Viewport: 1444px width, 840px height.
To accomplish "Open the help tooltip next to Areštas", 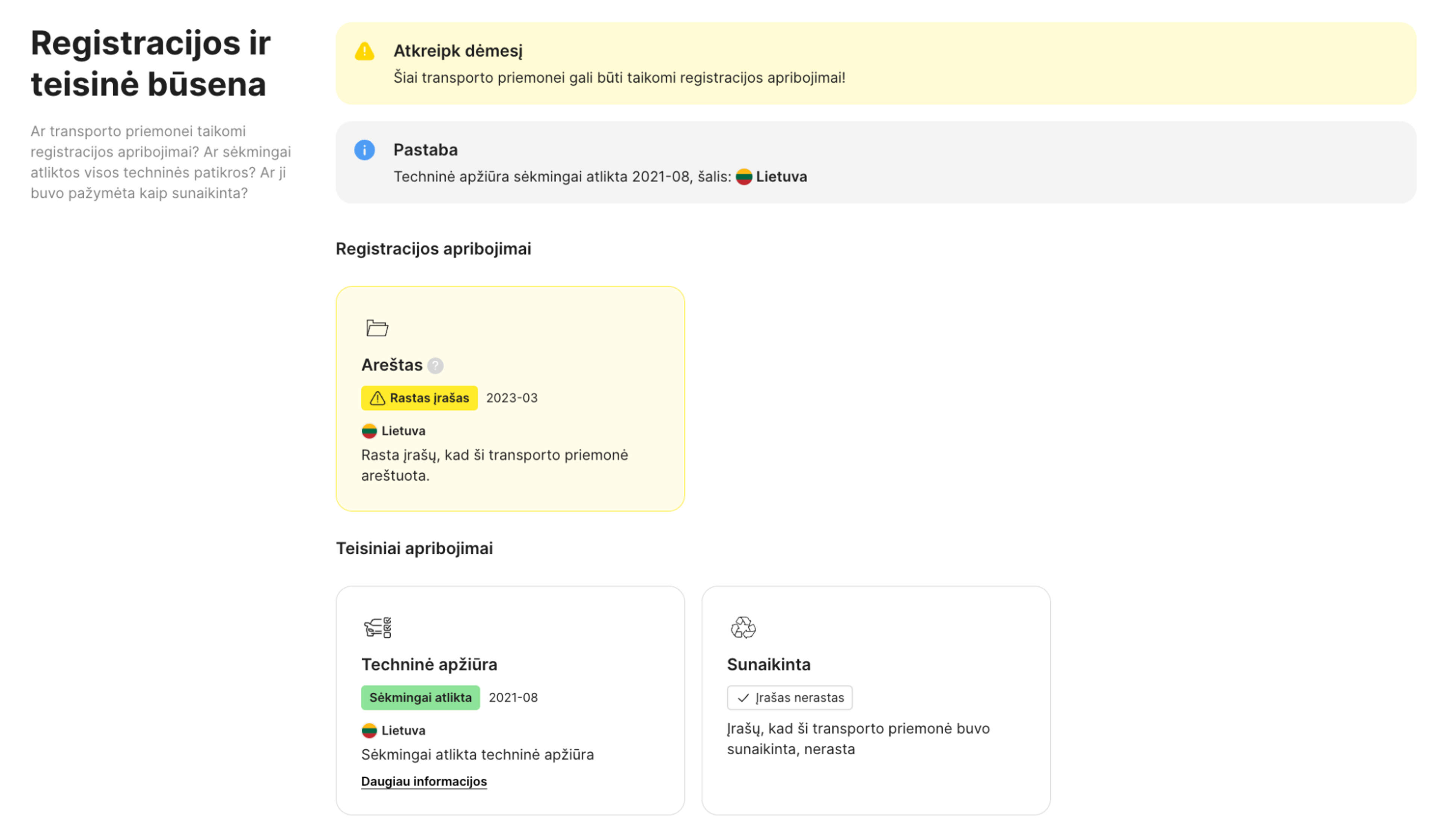I will (435, 365).
